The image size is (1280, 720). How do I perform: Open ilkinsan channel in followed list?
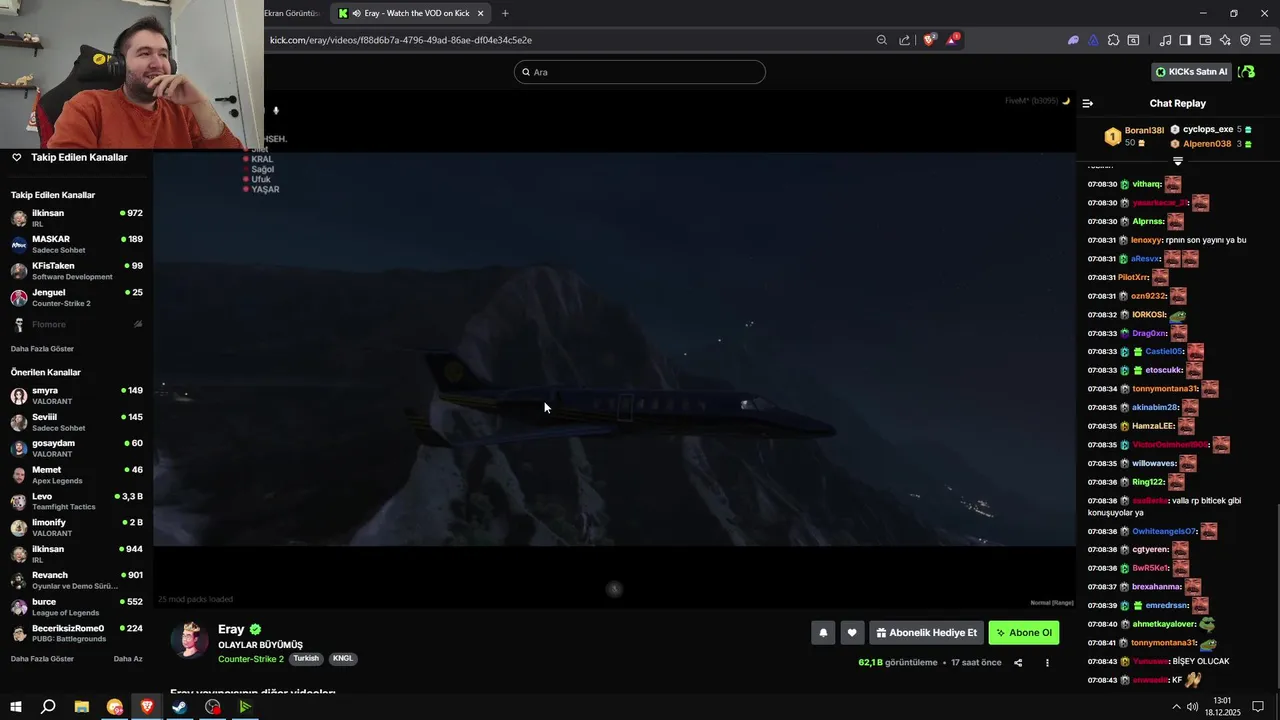(x=77, y=218)
